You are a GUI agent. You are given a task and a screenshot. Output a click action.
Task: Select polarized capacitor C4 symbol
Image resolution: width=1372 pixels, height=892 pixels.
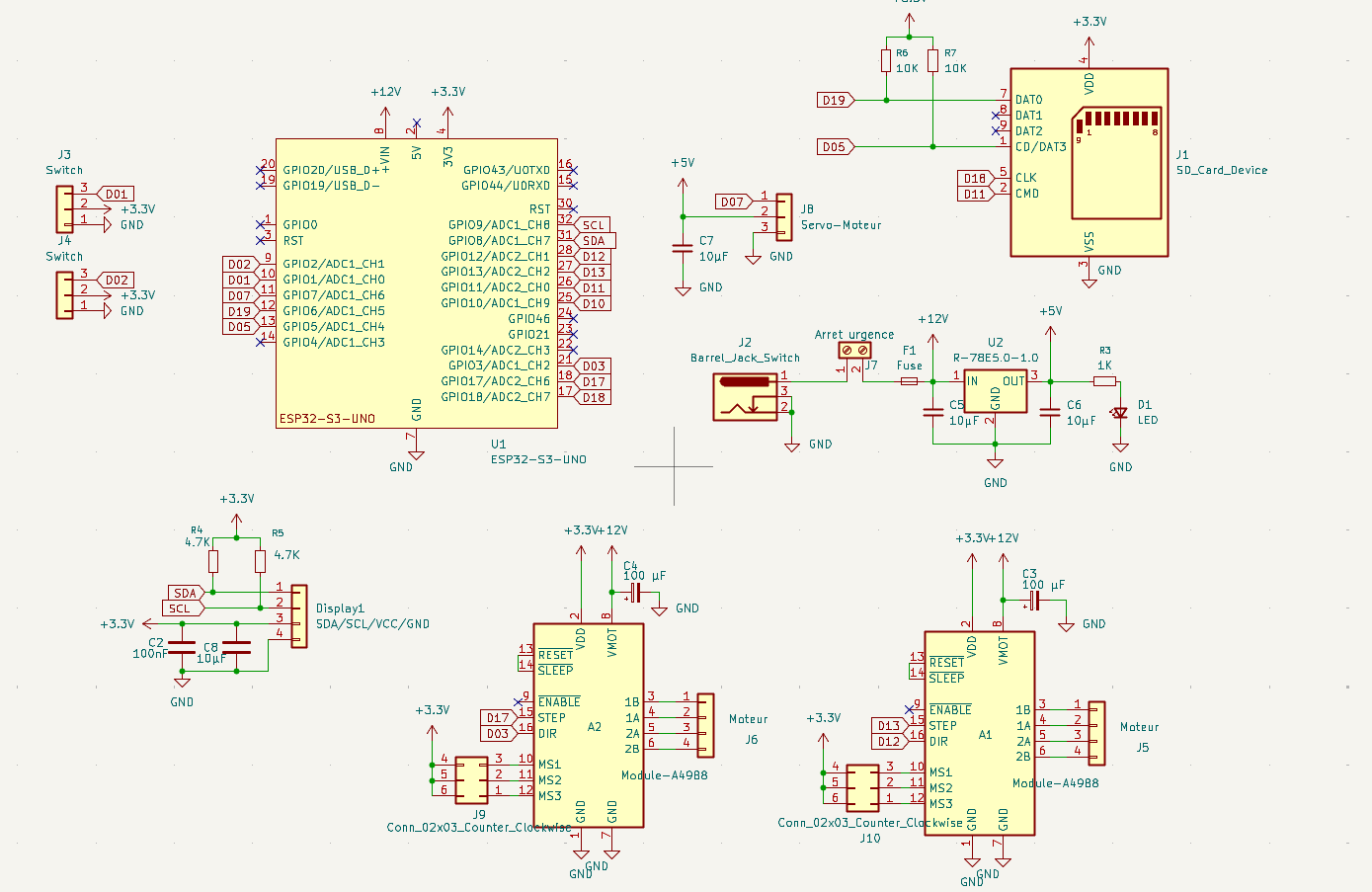pyautogui.click(x=634, y=593)
